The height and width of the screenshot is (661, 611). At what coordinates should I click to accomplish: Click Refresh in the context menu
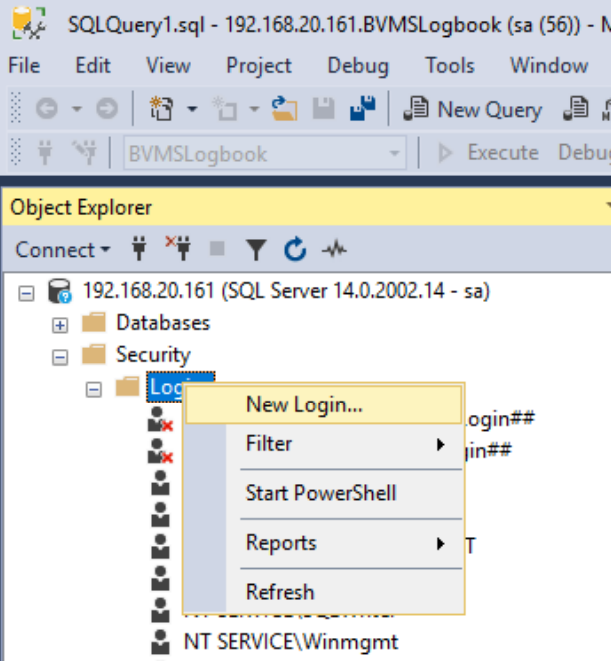(x=280, y=591)
